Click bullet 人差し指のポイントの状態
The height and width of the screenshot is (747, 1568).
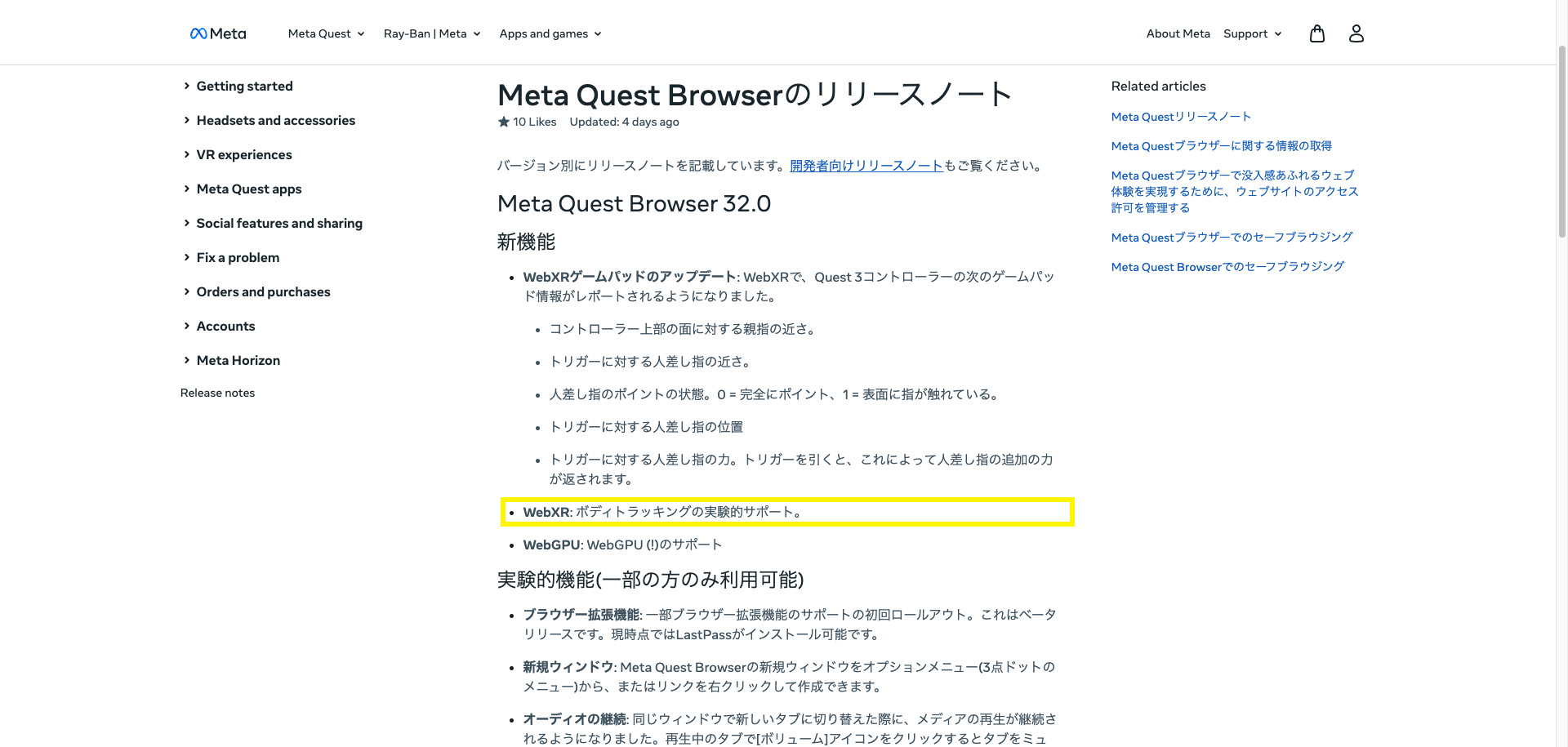(773, 394)
